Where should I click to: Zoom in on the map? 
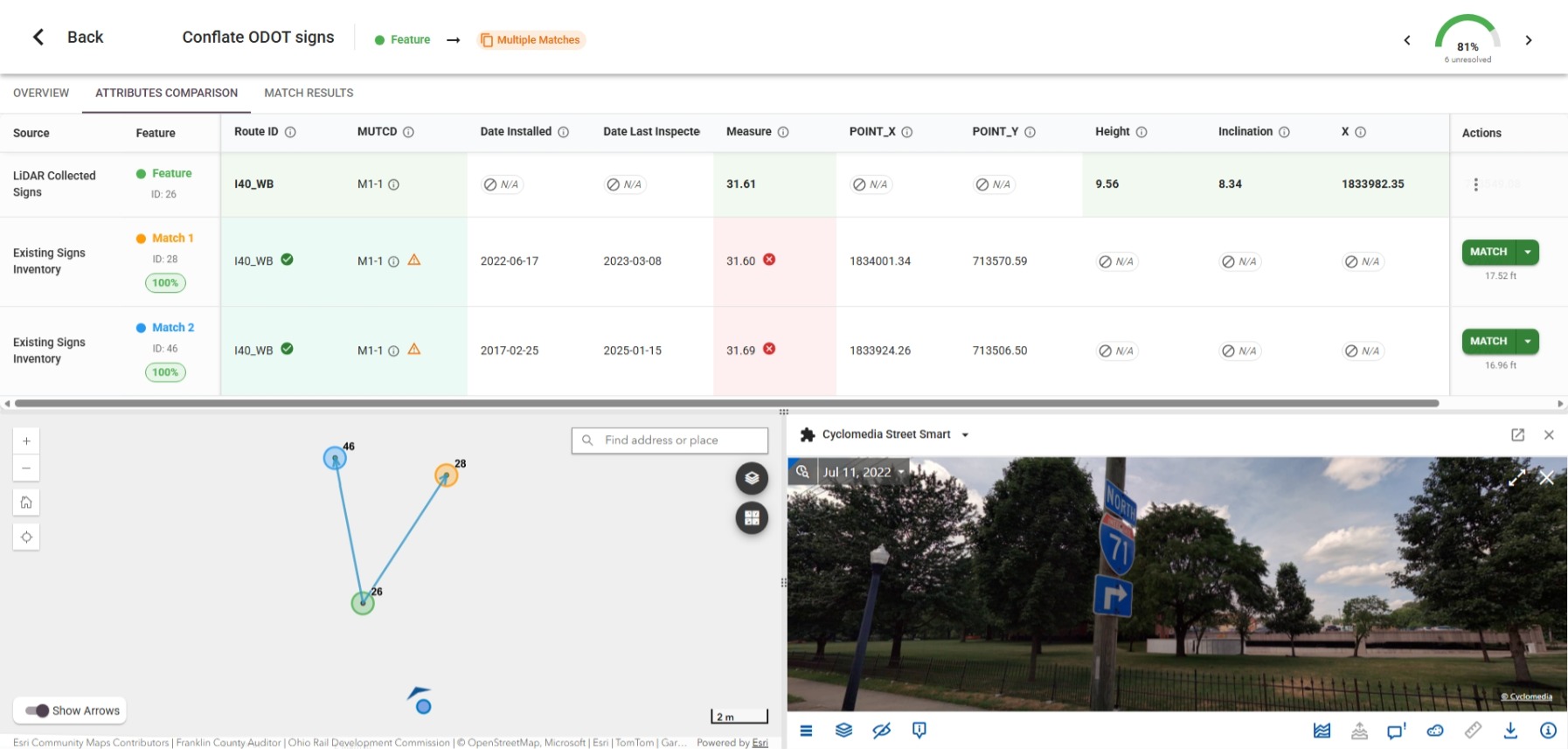[x=26, y=441]
